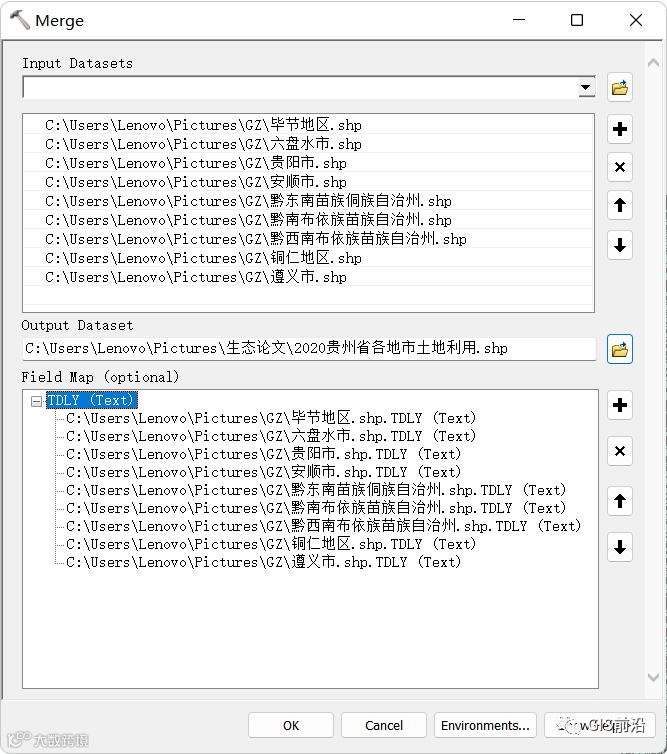Move input dataset down arrow
The width and height of the screenshot is (667, 754).
tap(619, 245)
